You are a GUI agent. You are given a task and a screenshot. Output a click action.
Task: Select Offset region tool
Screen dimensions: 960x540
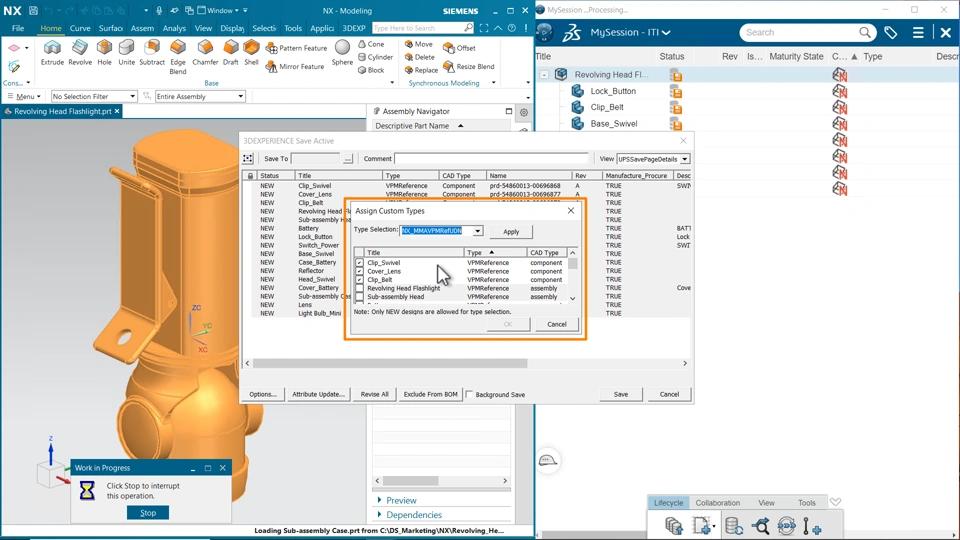[459, 48]
